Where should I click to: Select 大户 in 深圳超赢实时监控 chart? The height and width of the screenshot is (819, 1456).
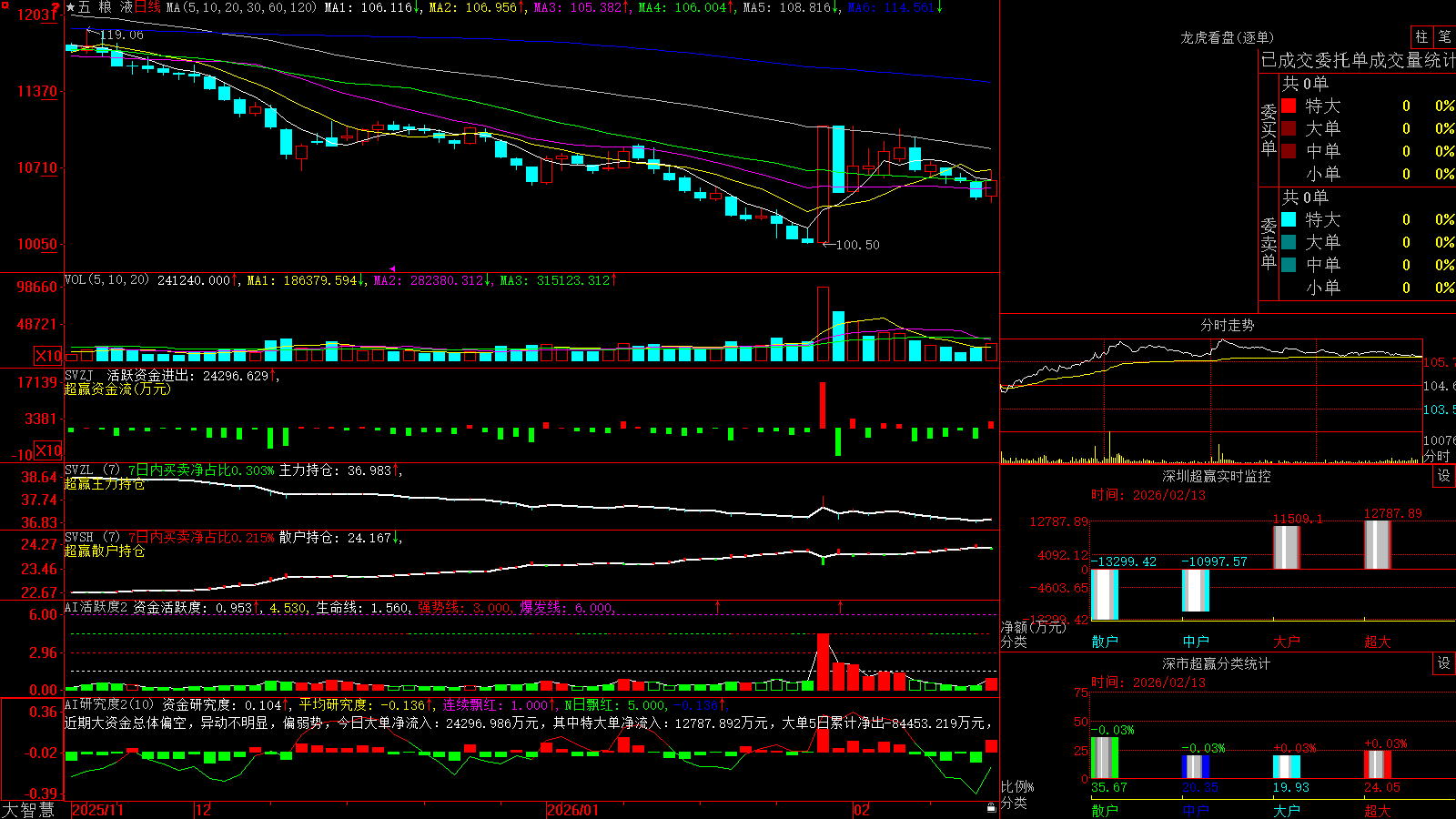coord(1287,642)
